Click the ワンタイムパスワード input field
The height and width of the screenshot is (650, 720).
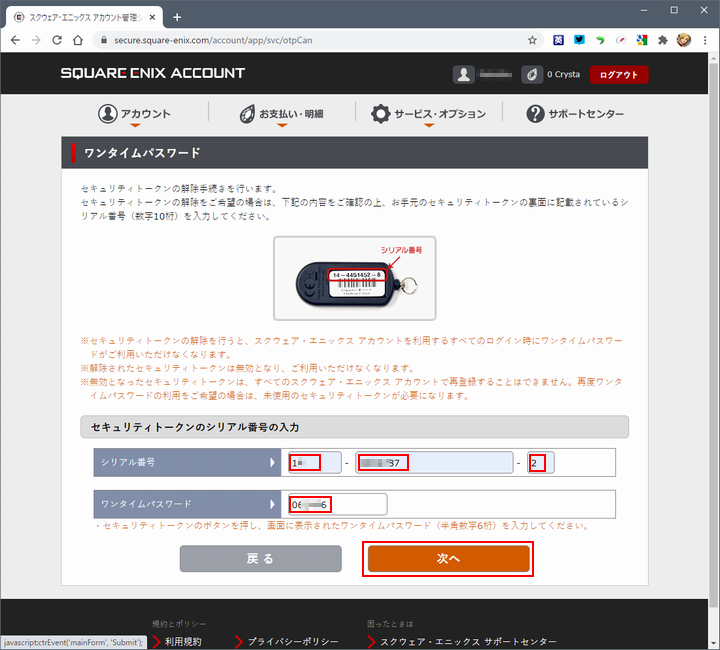point(338,504)
